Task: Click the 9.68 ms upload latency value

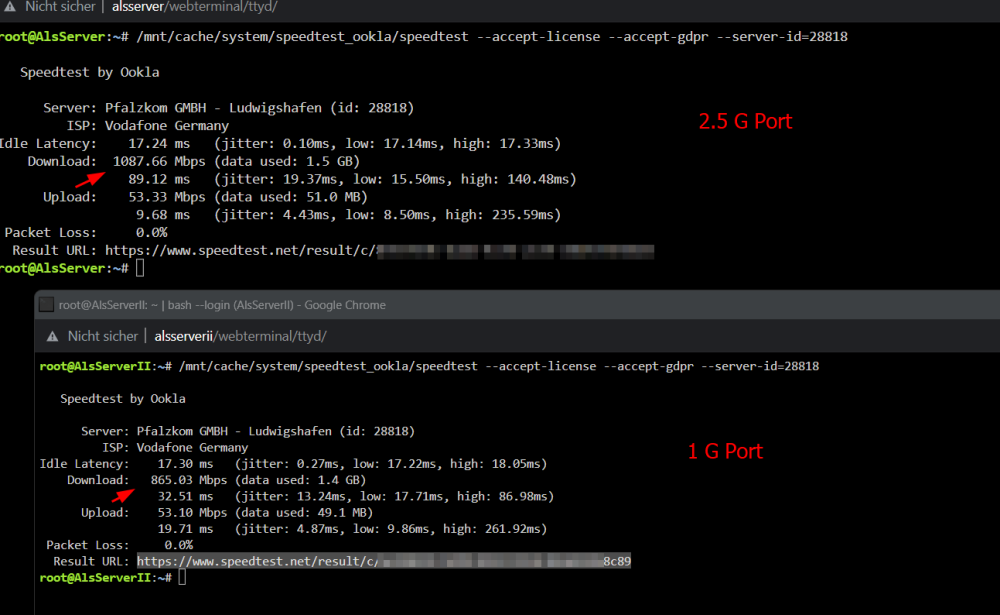Action: (x=163, y=215)
